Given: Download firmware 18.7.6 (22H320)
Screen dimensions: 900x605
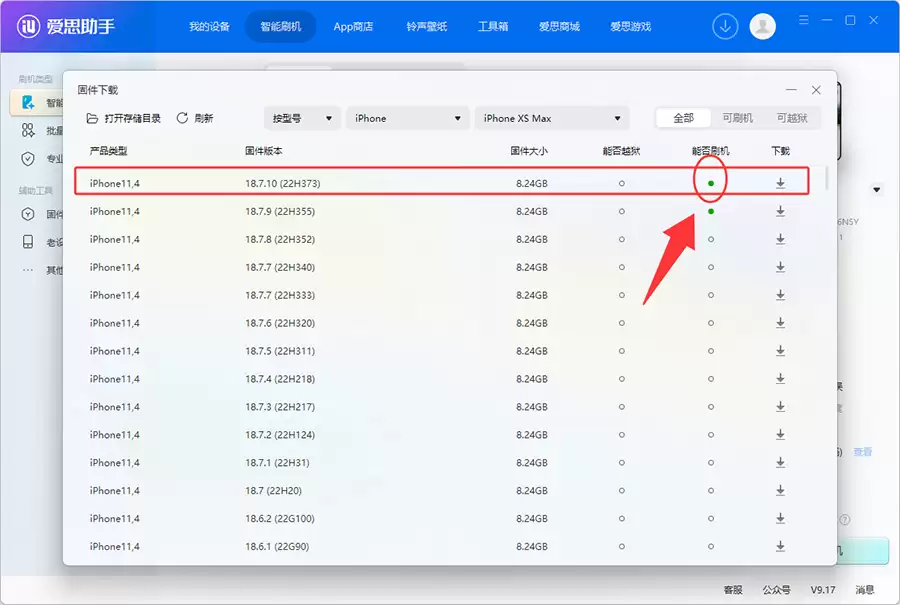Looking at the screenshot, I should coord(780,323).
